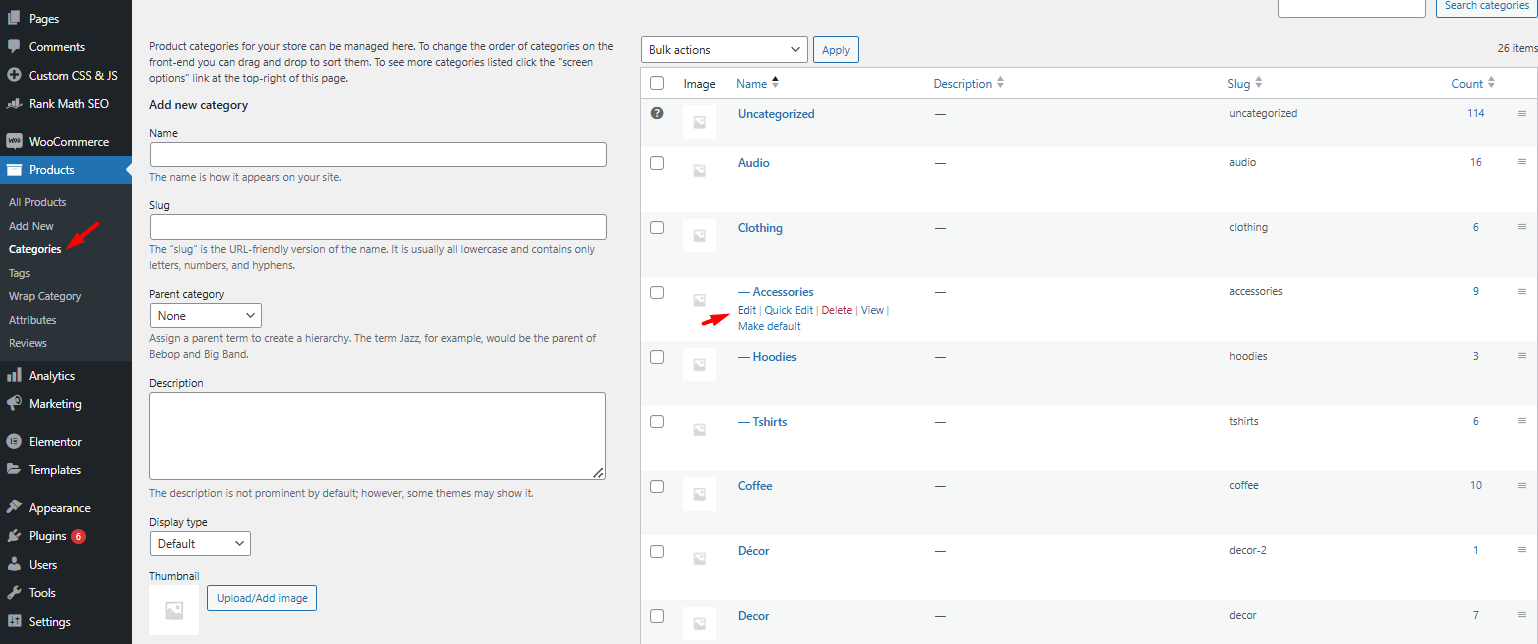This screenshot has height=644, width=1538.
Task: Click the Rank Math SEO icon
Action: coord(14,104)
